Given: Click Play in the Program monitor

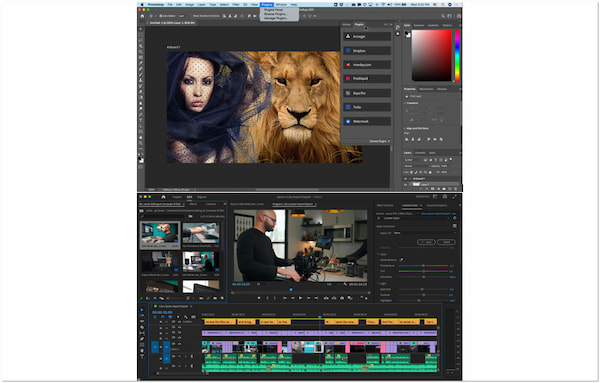Looking at the screenshot, I should click(300, 298).
